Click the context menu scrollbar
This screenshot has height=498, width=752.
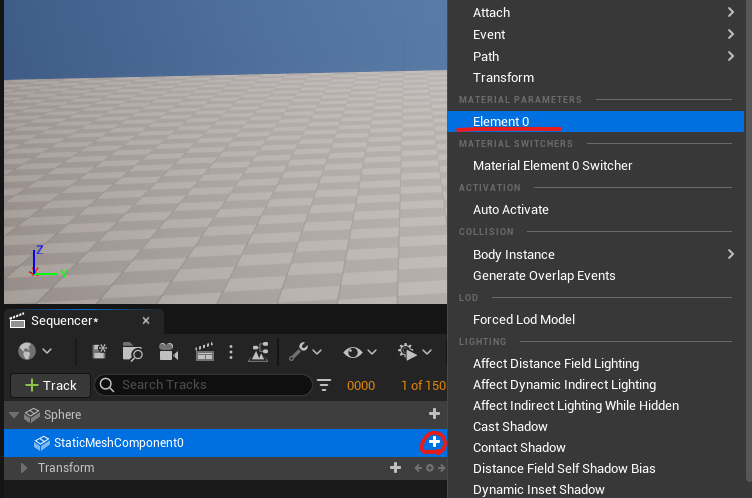749,240
